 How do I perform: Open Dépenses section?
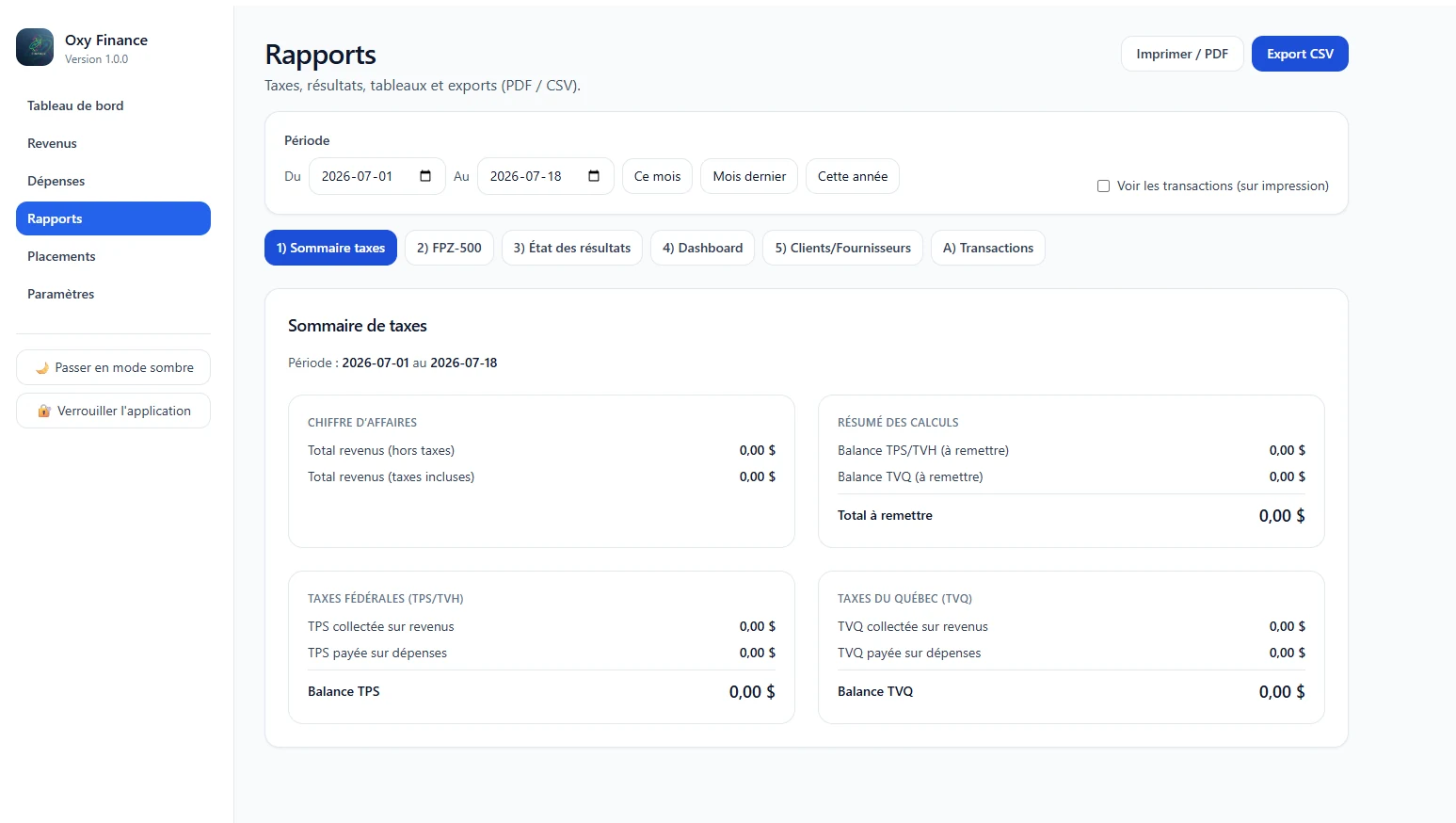click(x=113, y=181)
